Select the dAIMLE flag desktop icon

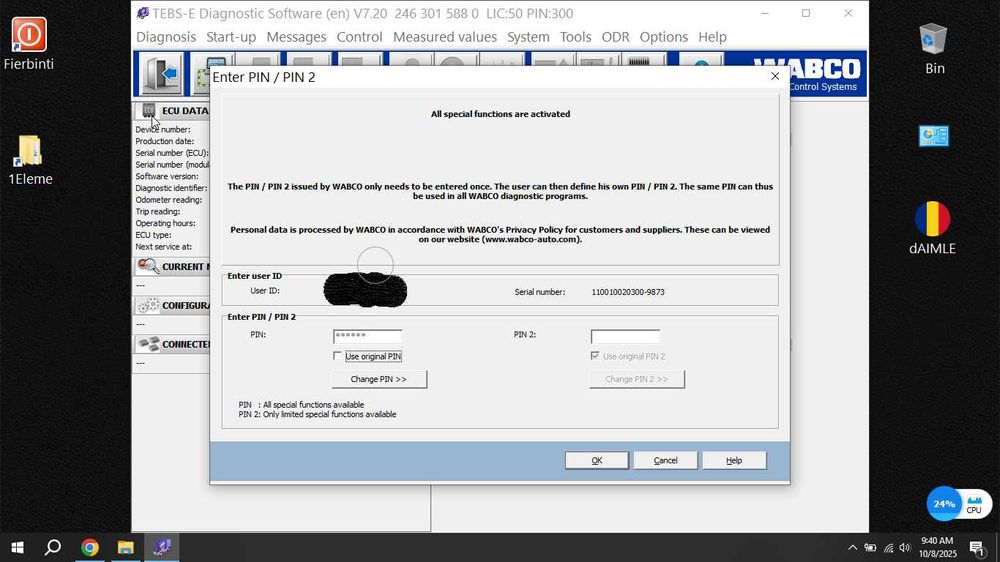[932, 228]
